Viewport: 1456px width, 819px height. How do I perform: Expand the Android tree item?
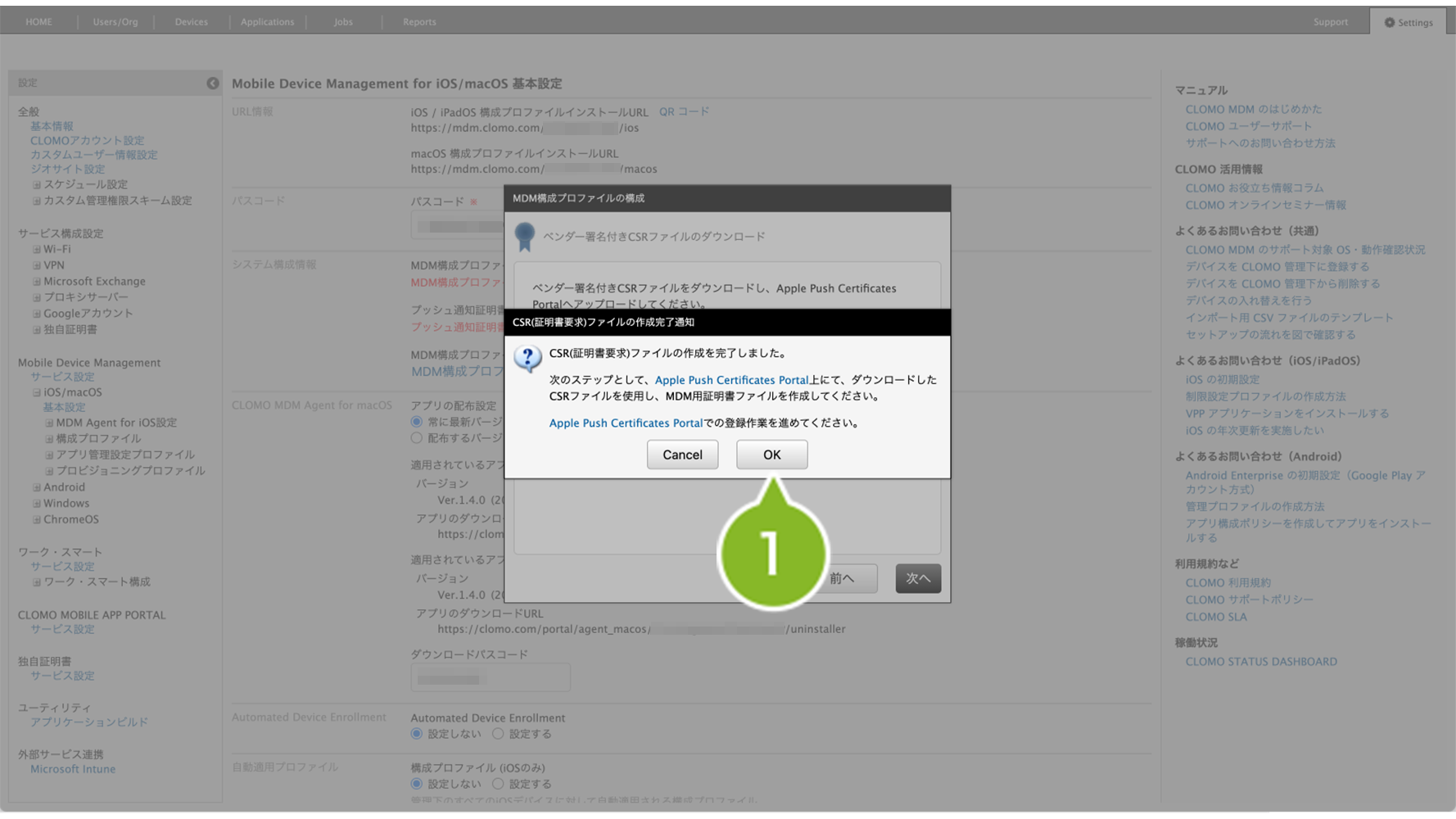pos(37,487)
